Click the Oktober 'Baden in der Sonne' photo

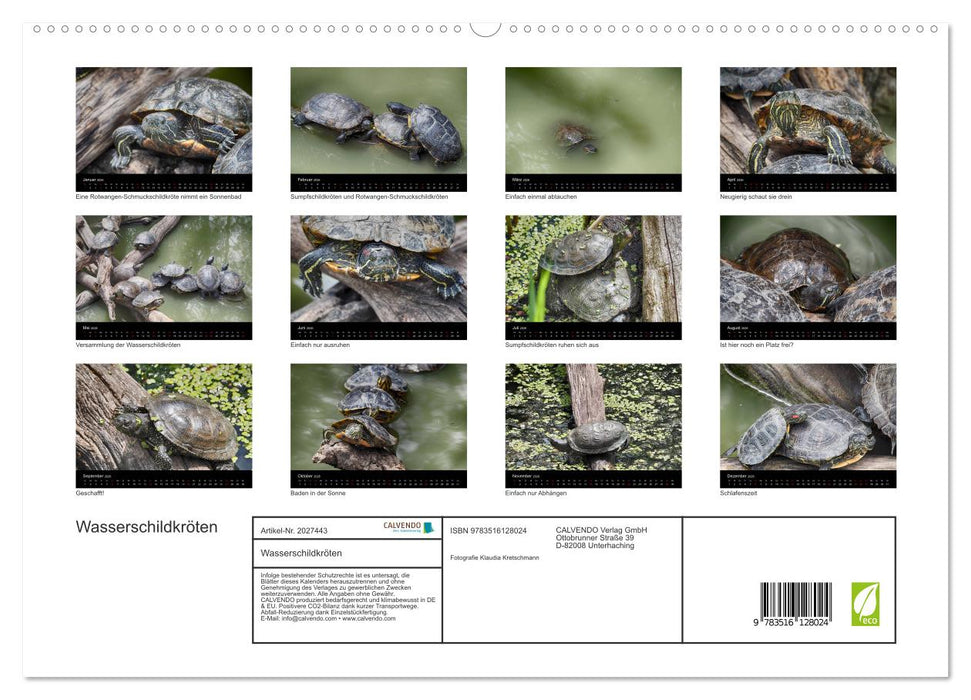[379, 420]
